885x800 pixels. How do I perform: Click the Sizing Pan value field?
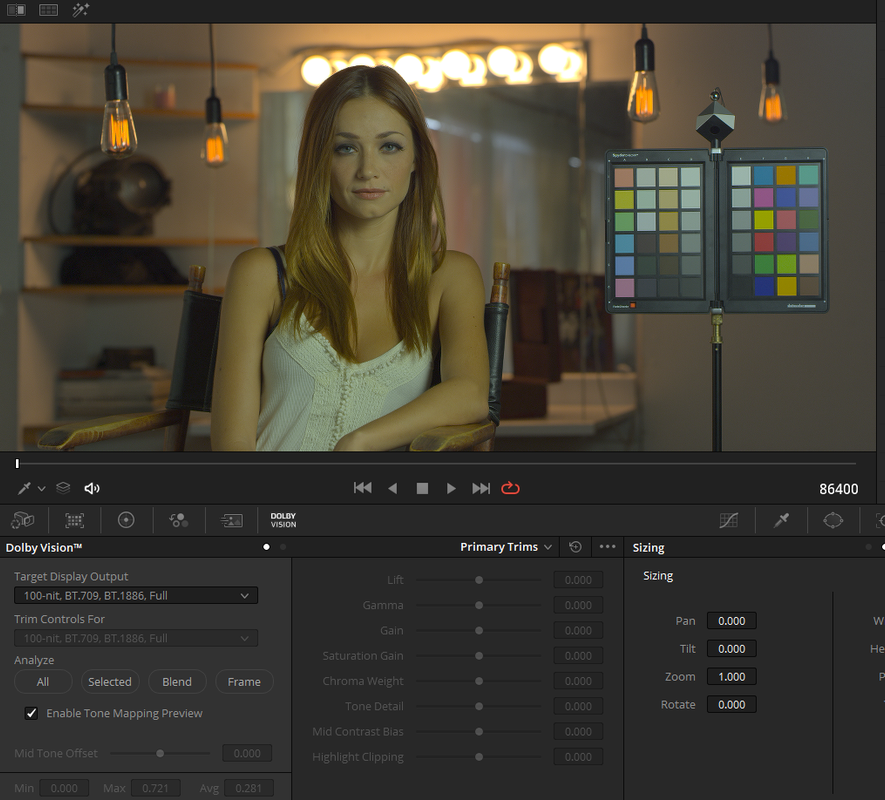click(x=731, y=621)
